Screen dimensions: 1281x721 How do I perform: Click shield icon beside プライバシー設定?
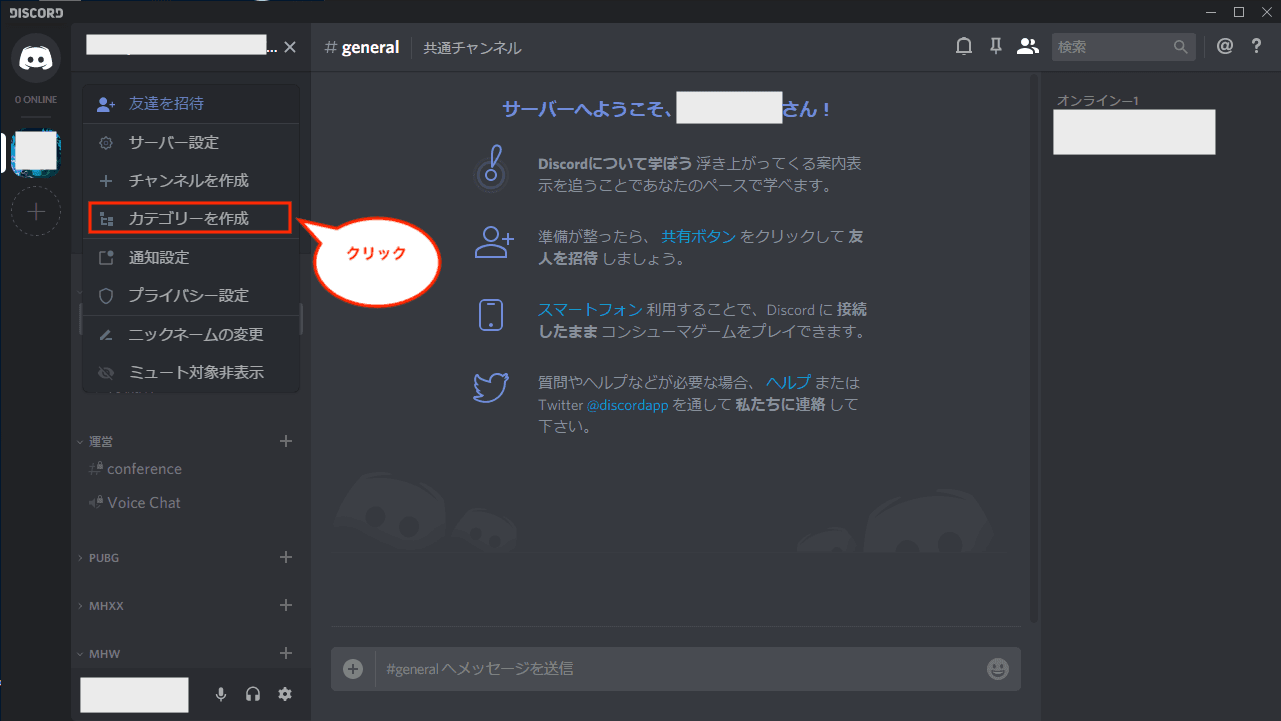click(106, 296)
